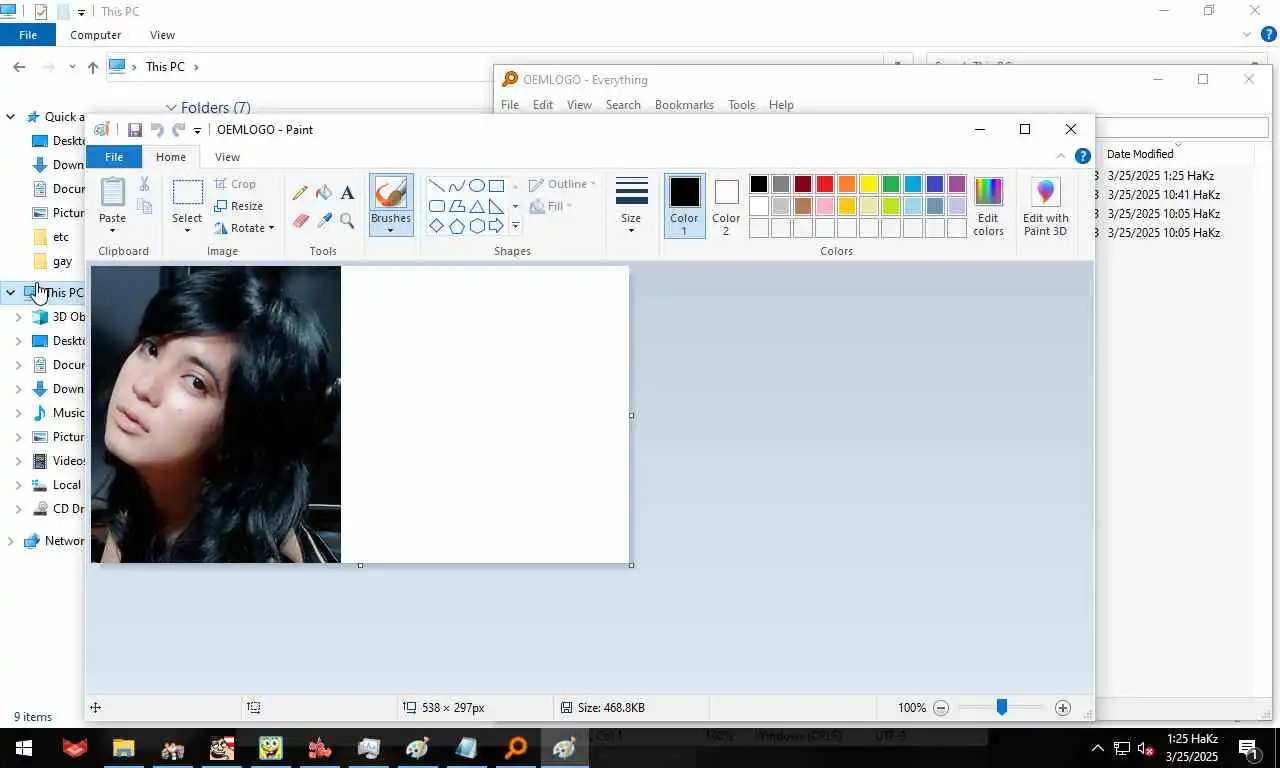Click the Brushes tool icon

(x=390, y=193)
